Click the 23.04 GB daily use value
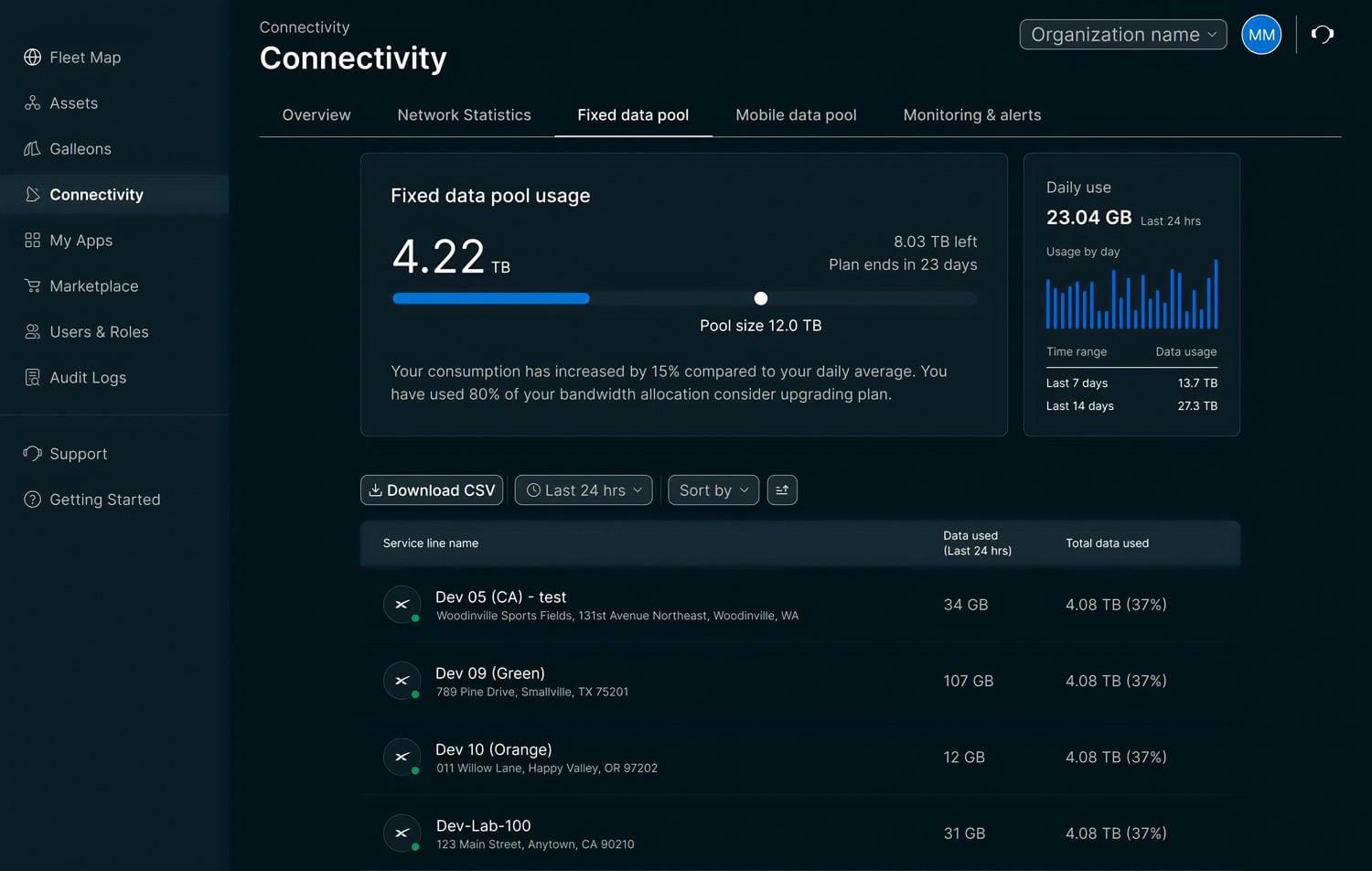Viewport: 1372px width, 871px height. [x=1088, y=218]
